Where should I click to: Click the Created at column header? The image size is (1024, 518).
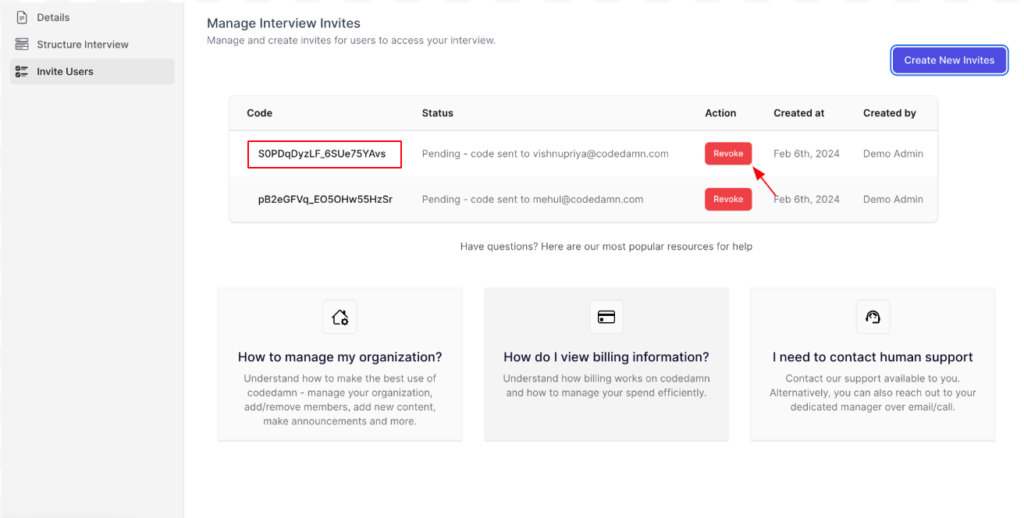click(x=799, y=113)
